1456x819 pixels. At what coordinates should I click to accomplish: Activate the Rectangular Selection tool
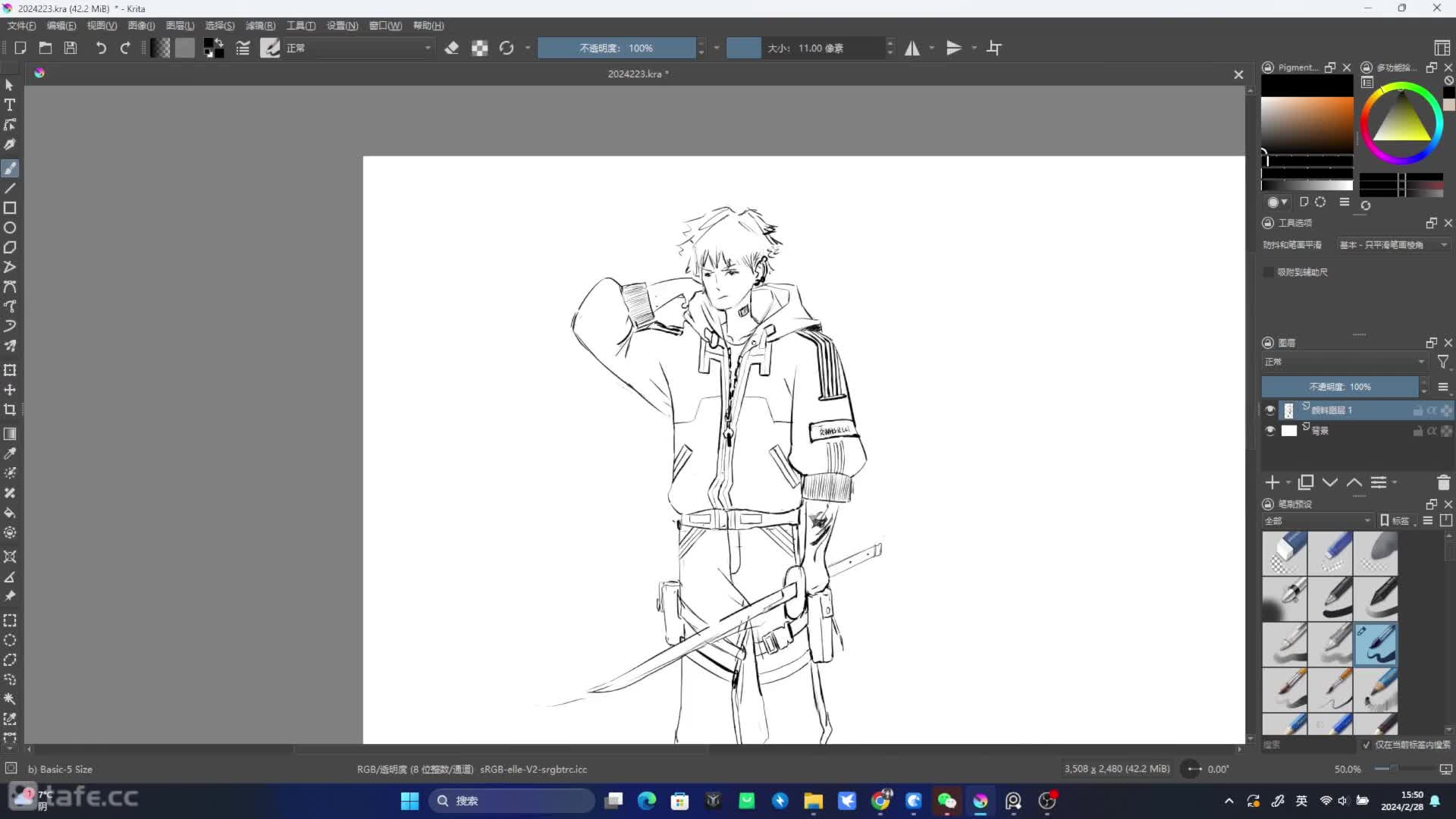click(x=10, y=620)
